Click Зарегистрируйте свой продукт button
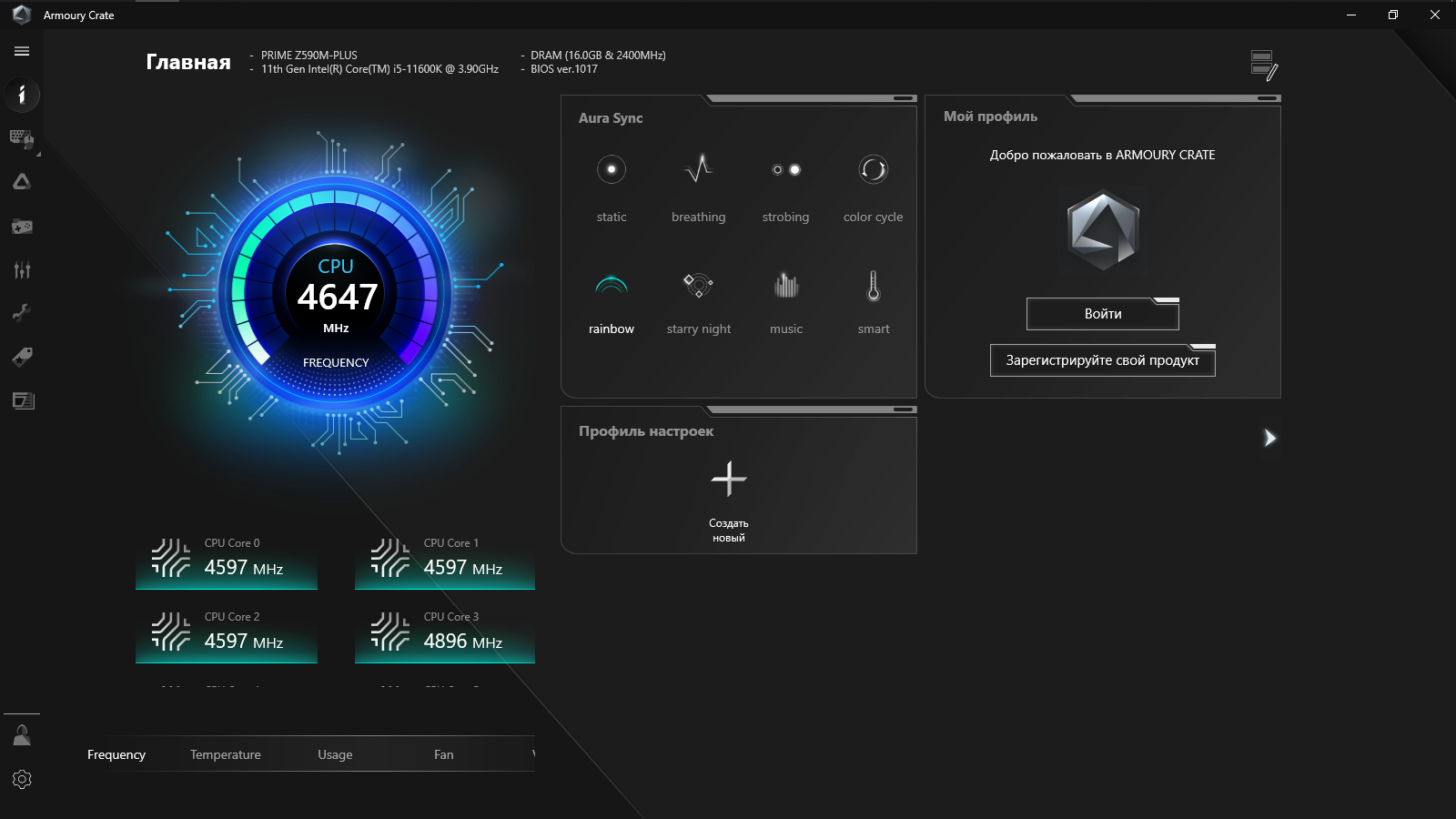The width and height of the screenshot is (1456, 819). (1103, 360)
